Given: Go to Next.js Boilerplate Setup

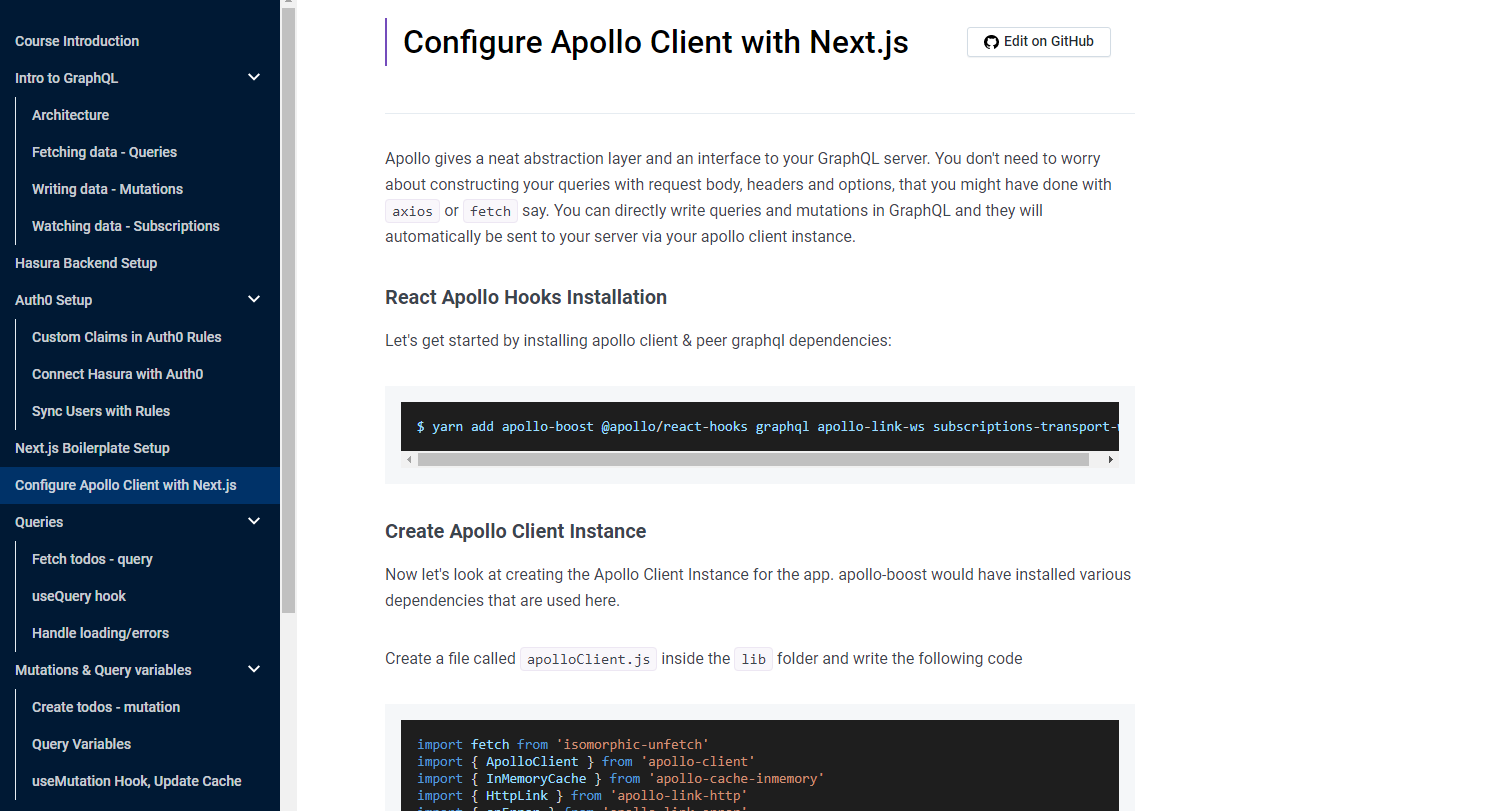Looking at the screenshot, I should pyautogui.click(x=92, y=448).
